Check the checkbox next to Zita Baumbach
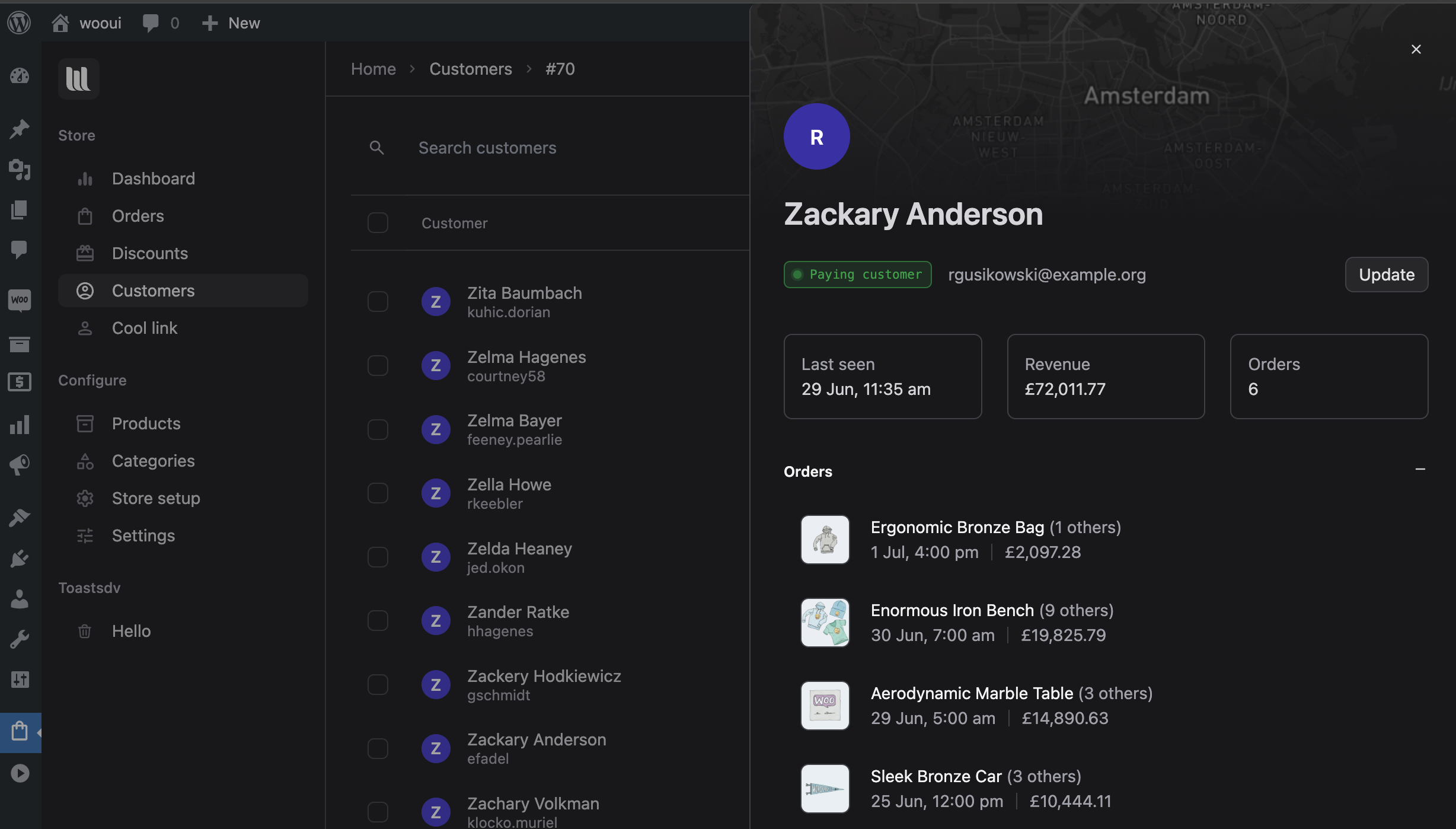The image size is (1456, 829). (x=378, y=301)
